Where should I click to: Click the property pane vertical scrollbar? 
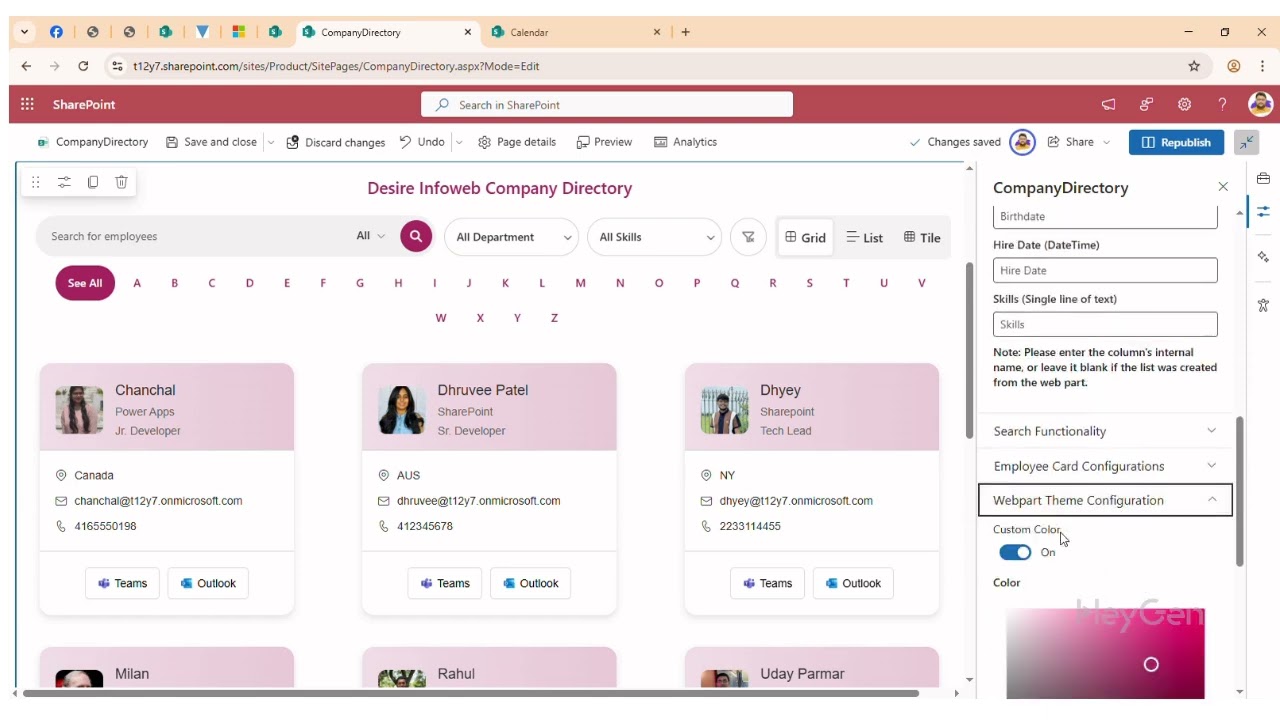tap(1240, 491)
